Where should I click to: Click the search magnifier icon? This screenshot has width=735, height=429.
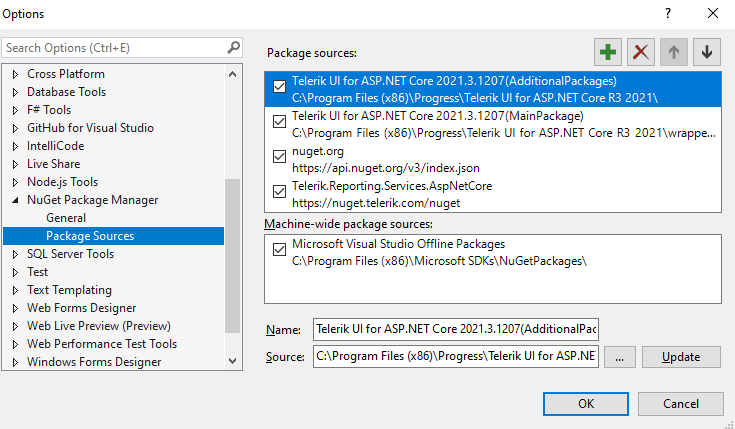pyautogui.click(x=233, y=47)
